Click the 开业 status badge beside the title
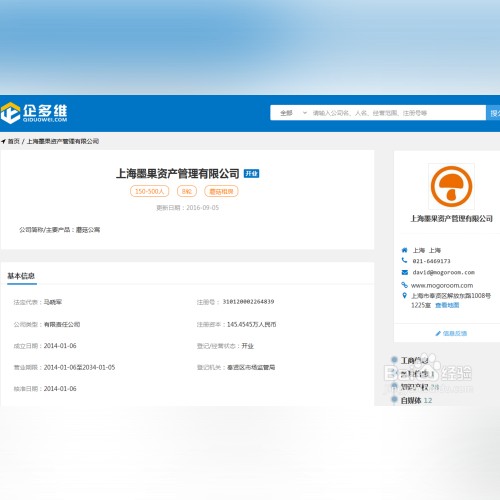The width and height of the screenshot is (500, 500). click(251, 173)
